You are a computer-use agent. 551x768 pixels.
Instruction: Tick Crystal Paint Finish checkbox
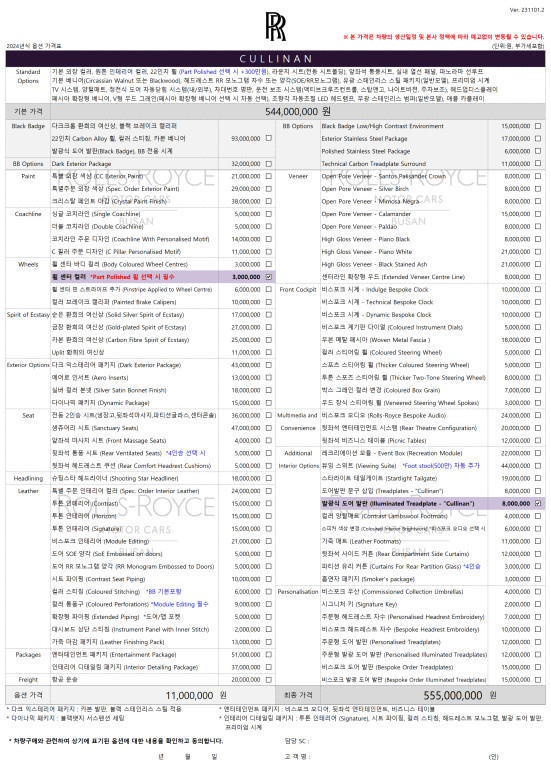(x=268, y=201)
